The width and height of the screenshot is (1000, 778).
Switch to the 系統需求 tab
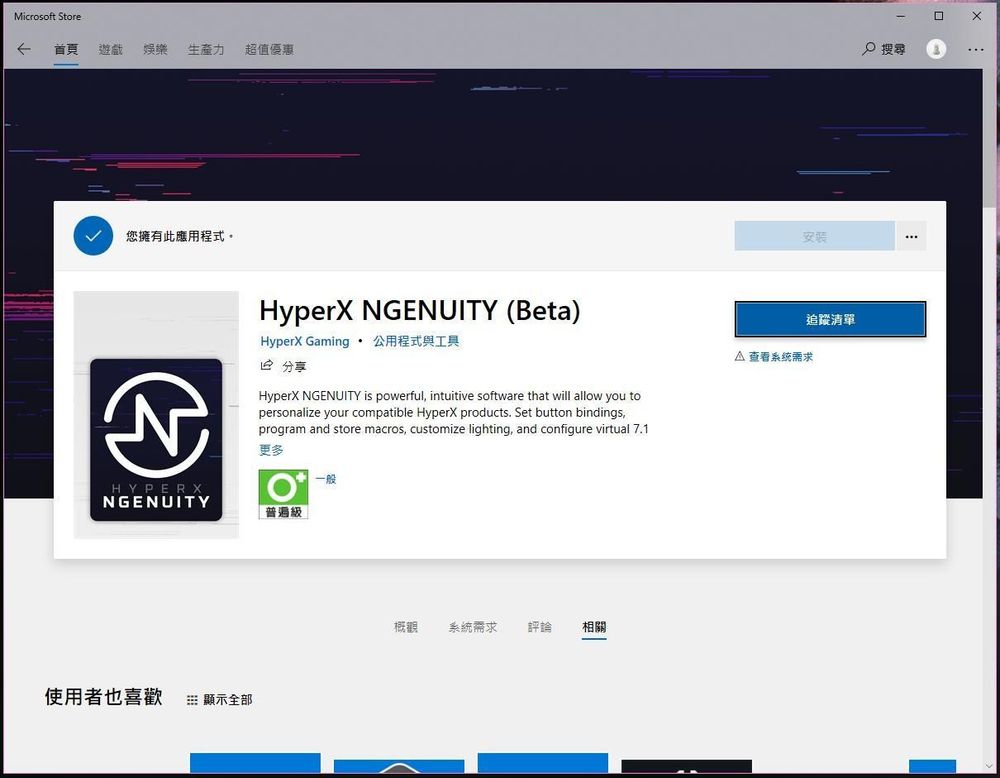tap(472, 627)
